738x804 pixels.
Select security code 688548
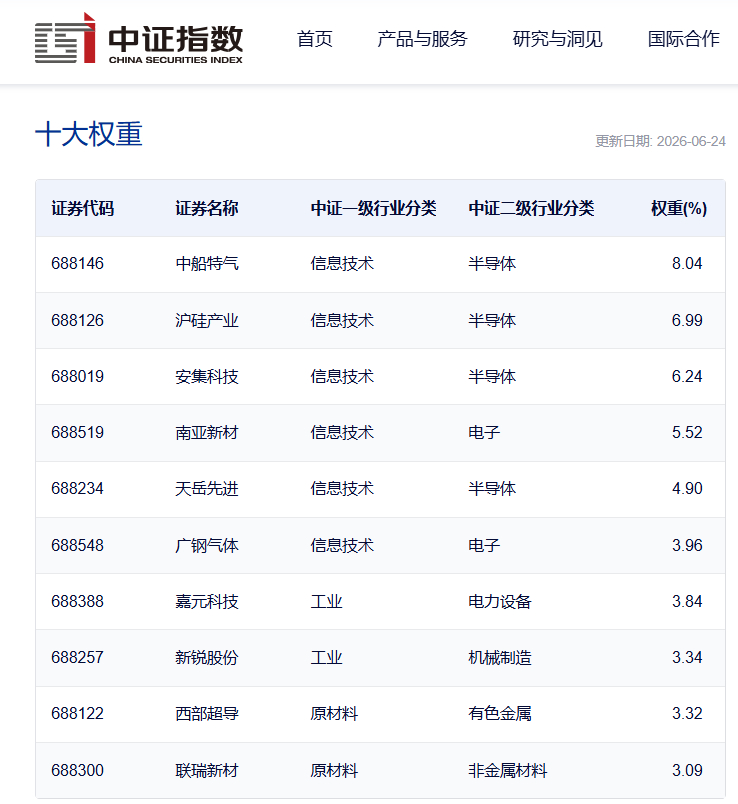(77, 545)
